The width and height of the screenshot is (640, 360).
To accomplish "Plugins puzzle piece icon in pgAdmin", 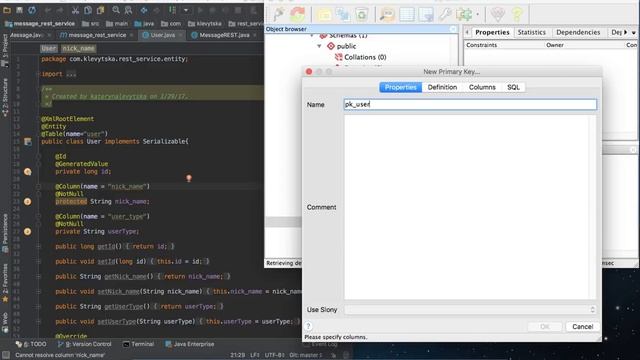I will click(x=464, y=15).
